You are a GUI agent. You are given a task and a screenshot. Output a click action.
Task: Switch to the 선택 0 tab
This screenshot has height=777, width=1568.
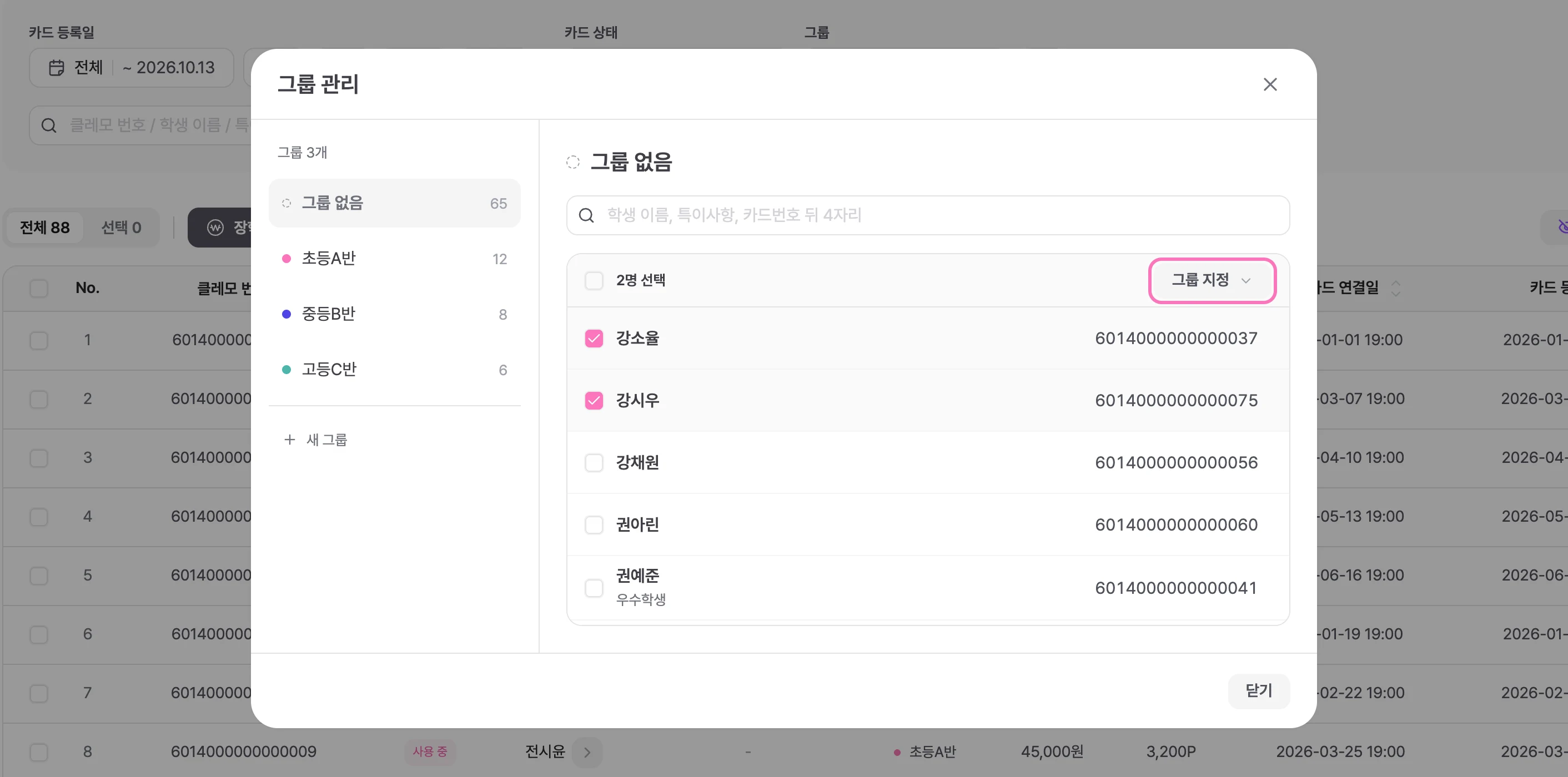click(120, 228)
